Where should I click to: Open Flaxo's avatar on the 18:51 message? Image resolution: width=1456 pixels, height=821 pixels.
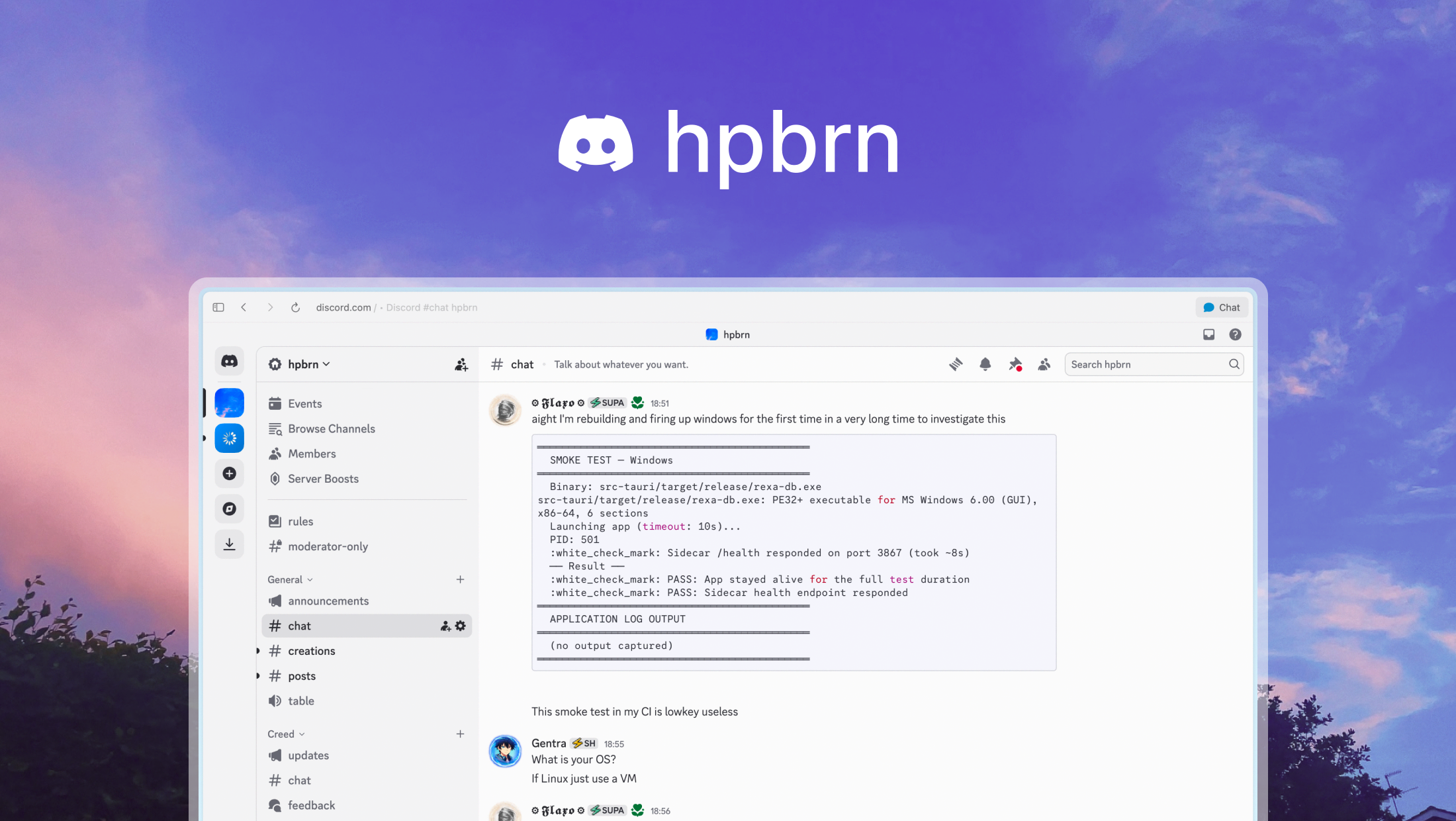click(x=505, y=410)
